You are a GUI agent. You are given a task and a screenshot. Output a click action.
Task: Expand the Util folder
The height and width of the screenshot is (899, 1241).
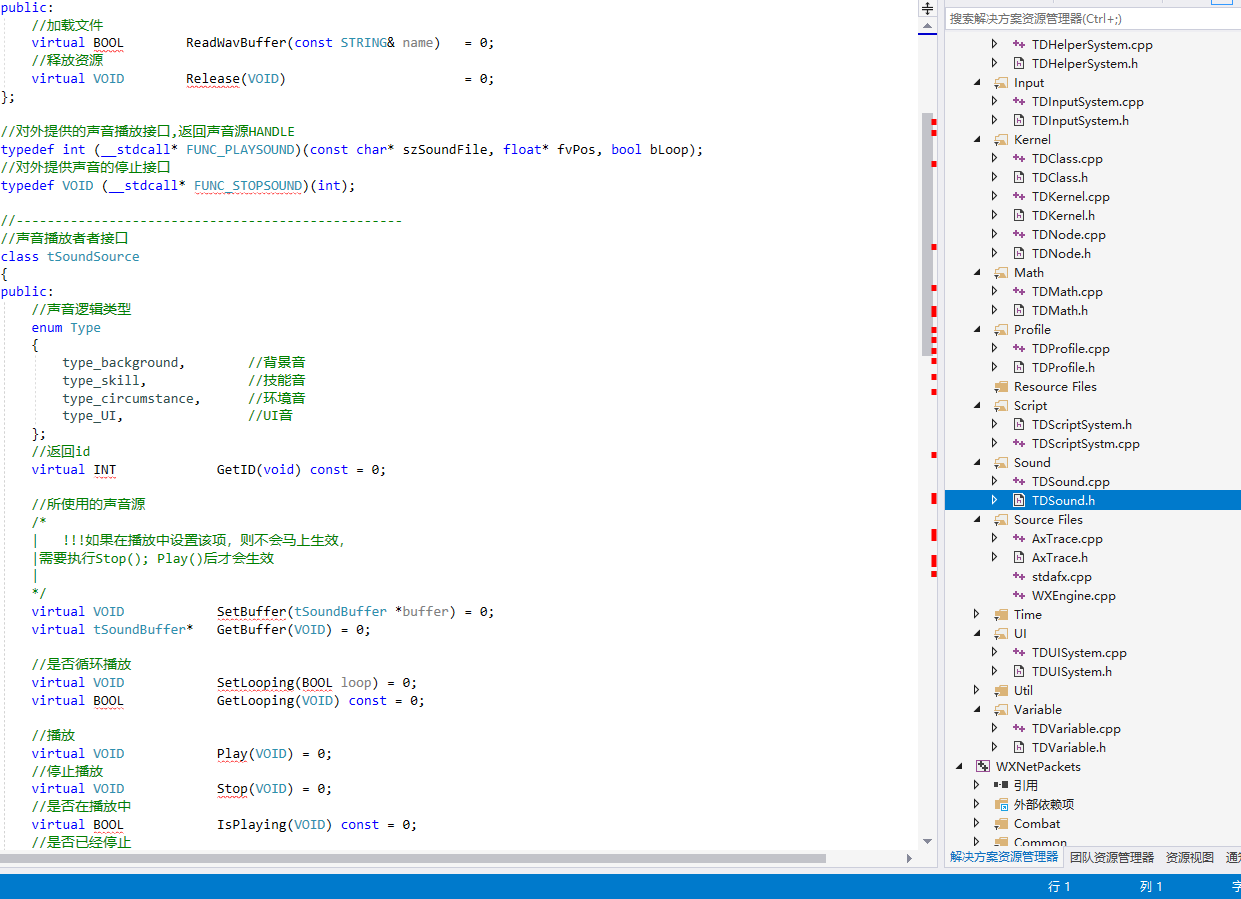coord(977,691)
